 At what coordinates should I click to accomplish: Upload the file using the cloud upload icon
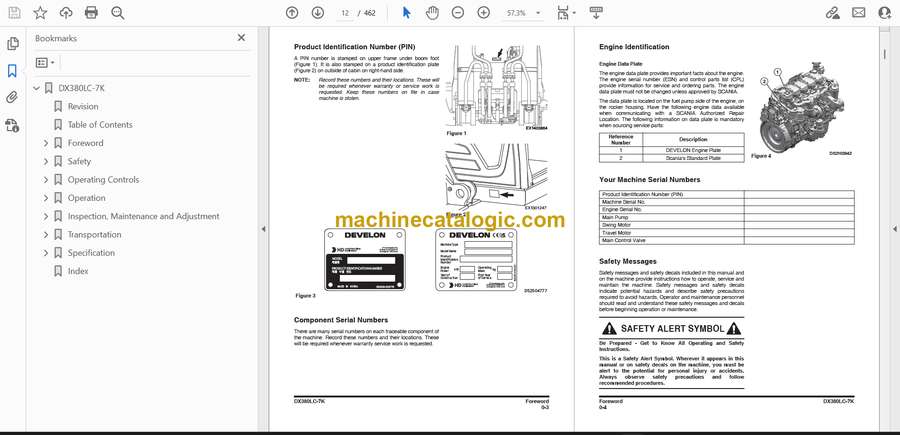pyautogui.click(x=66, y=13)
